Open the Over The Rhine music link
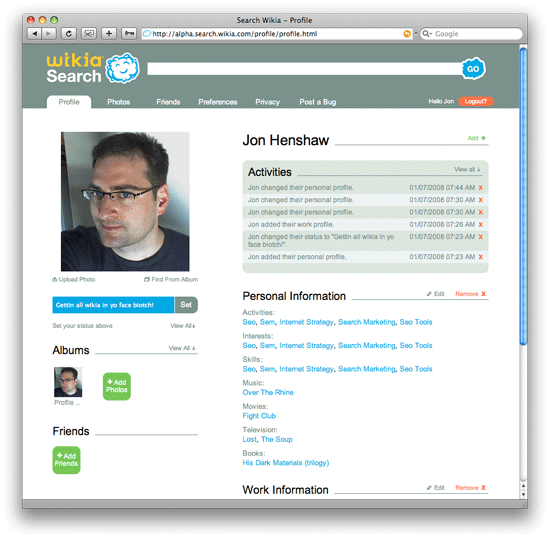This screenshot has width=550, height=539. [268, 392]
